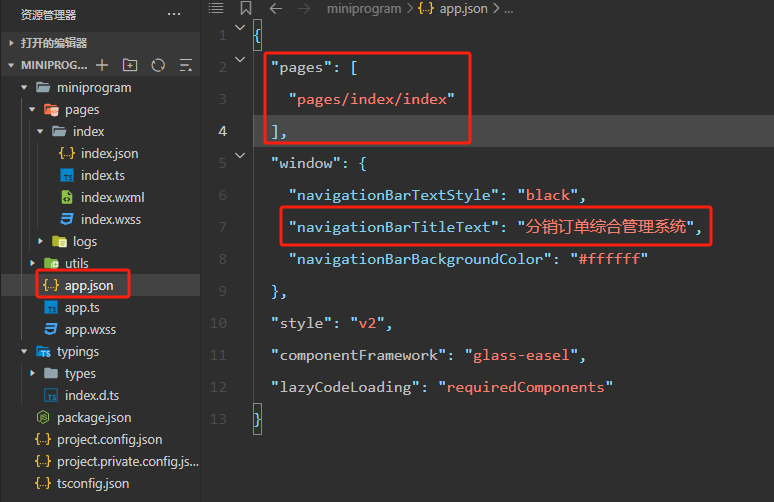
Task: Fold the pages array at line 2
Action: point(240,60)
